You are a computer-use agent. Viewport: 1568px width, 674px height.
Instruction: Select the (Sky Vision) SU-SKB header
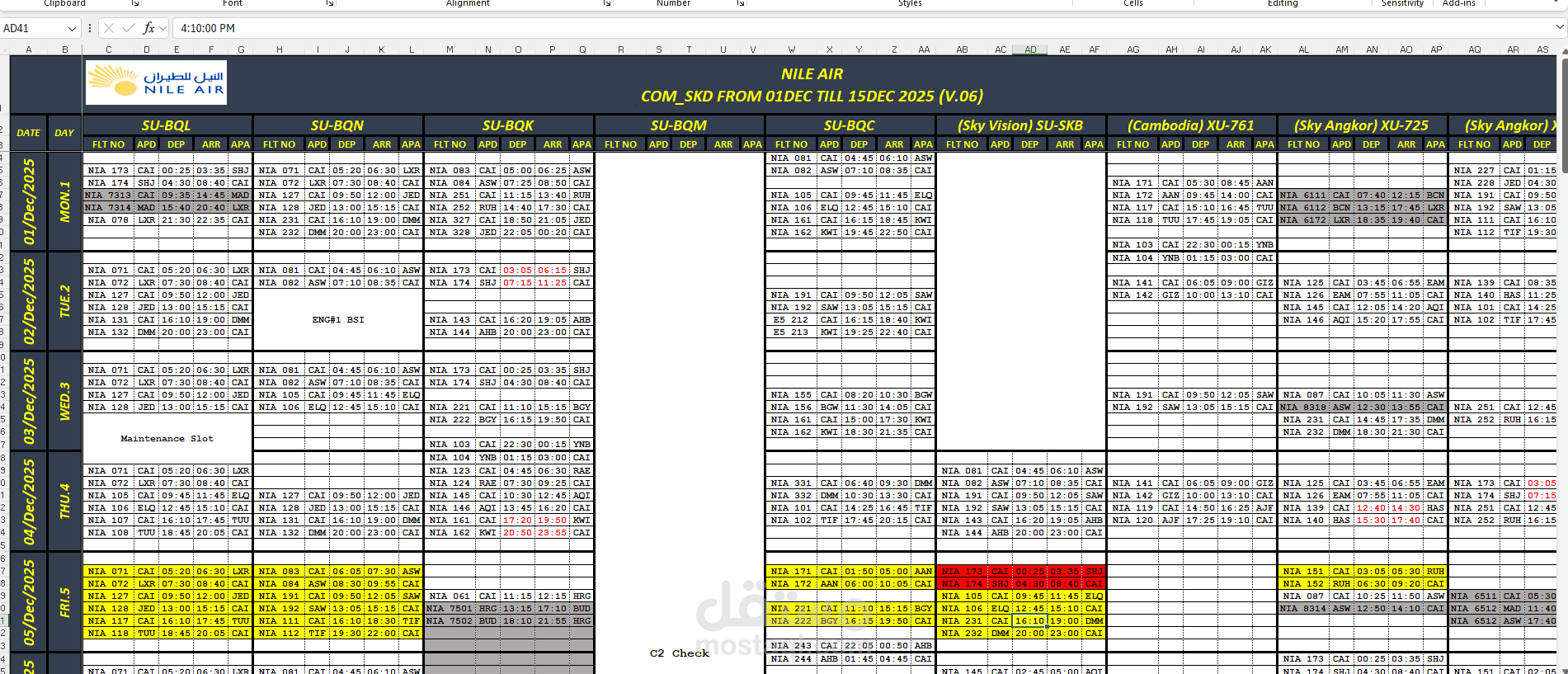point(1020,125)
